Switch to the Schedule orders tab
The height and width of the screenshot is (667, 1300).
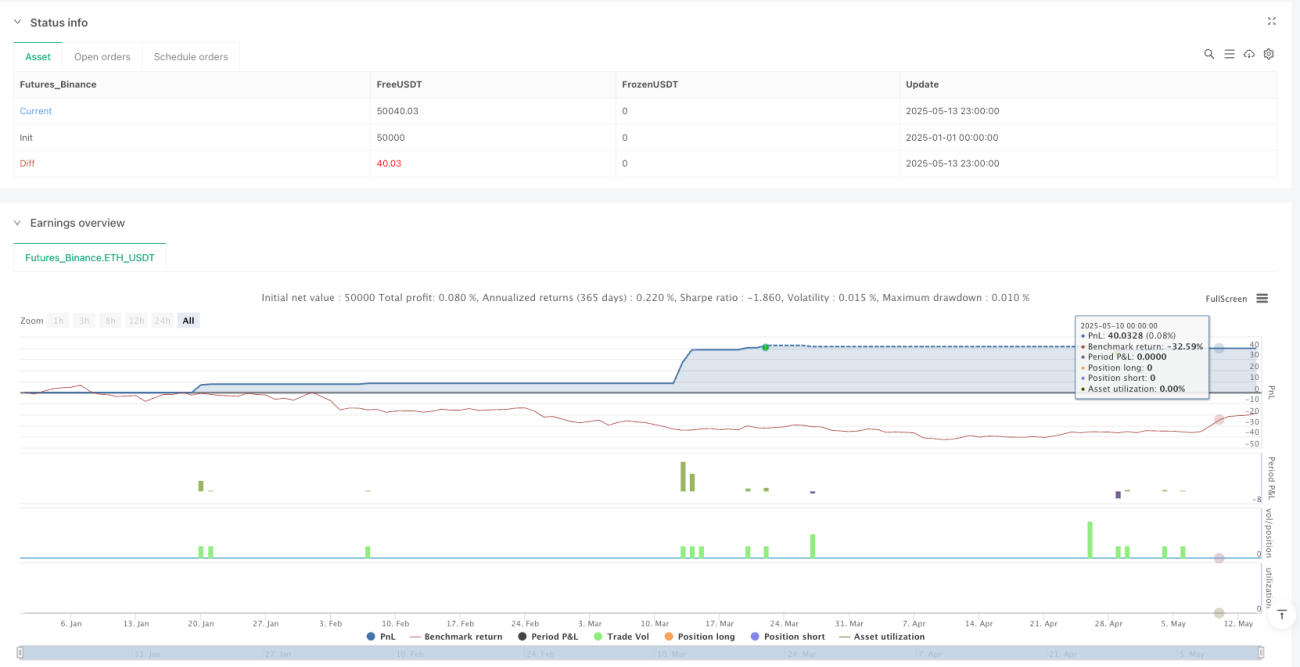click(191, 57)
